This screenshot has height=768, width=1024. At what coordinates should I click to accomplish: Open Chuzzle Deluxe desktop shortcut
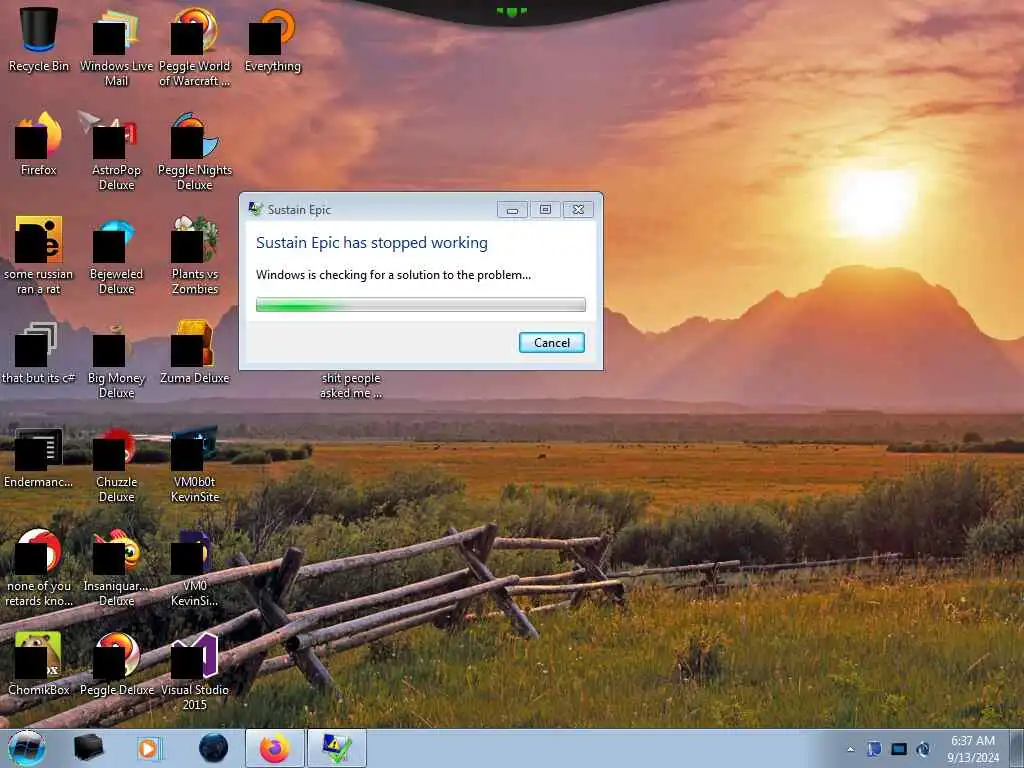[x=116, y=464]
